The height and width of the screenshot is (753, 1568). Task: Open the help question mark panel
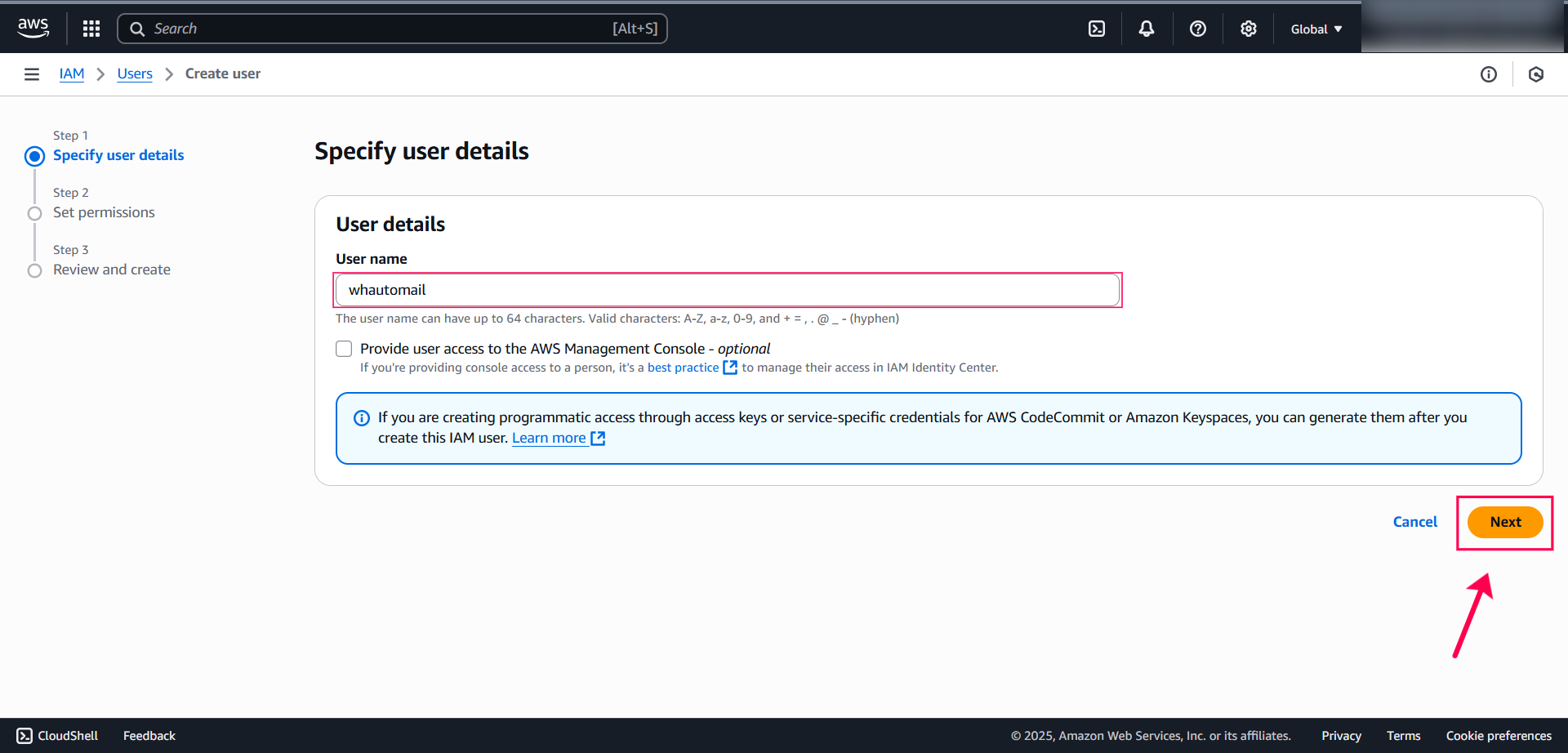(x=1197, y=28)
